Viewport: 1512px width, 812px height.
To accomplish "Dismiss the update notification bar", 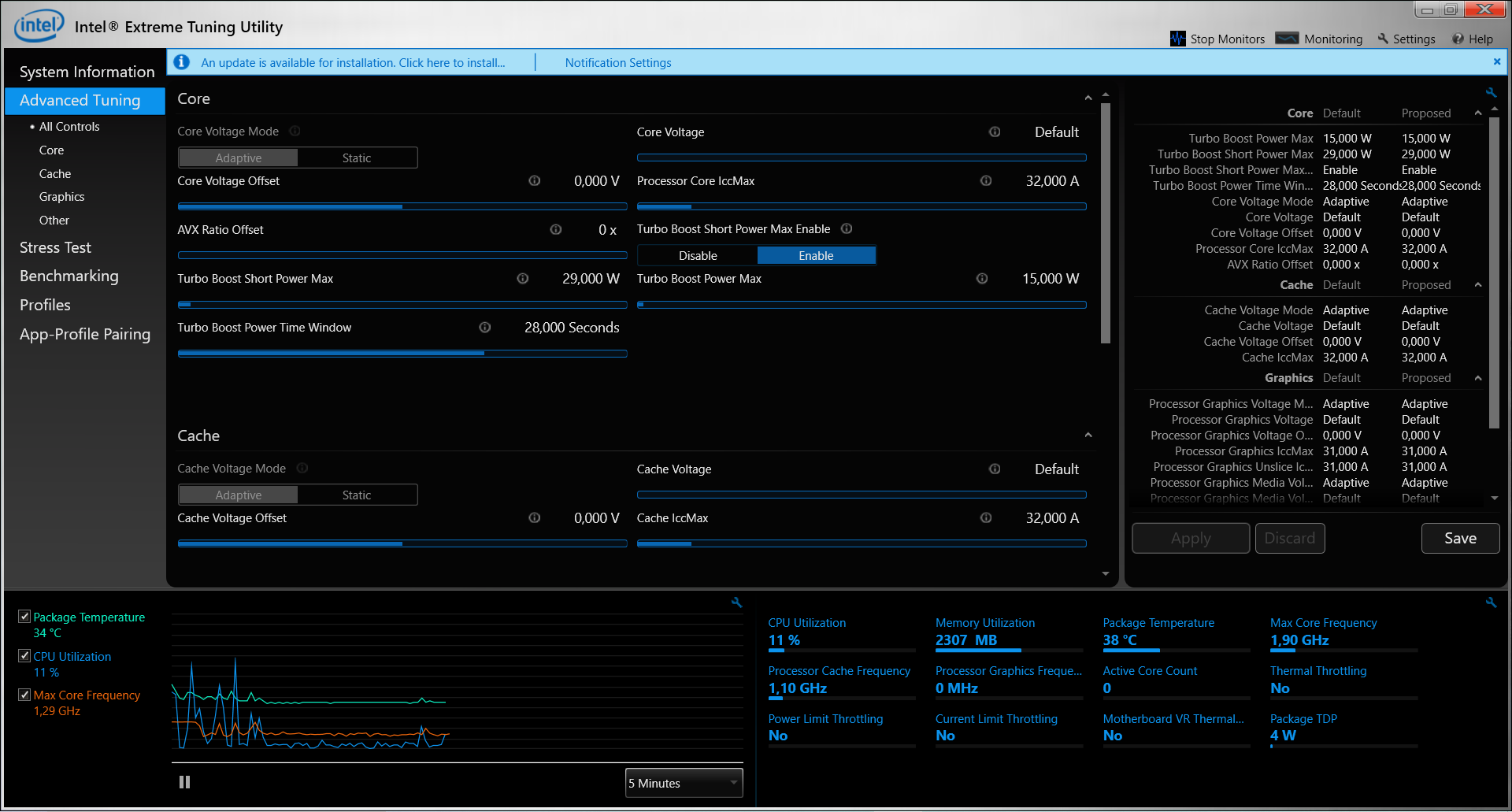I will (x=1497, y=61).
